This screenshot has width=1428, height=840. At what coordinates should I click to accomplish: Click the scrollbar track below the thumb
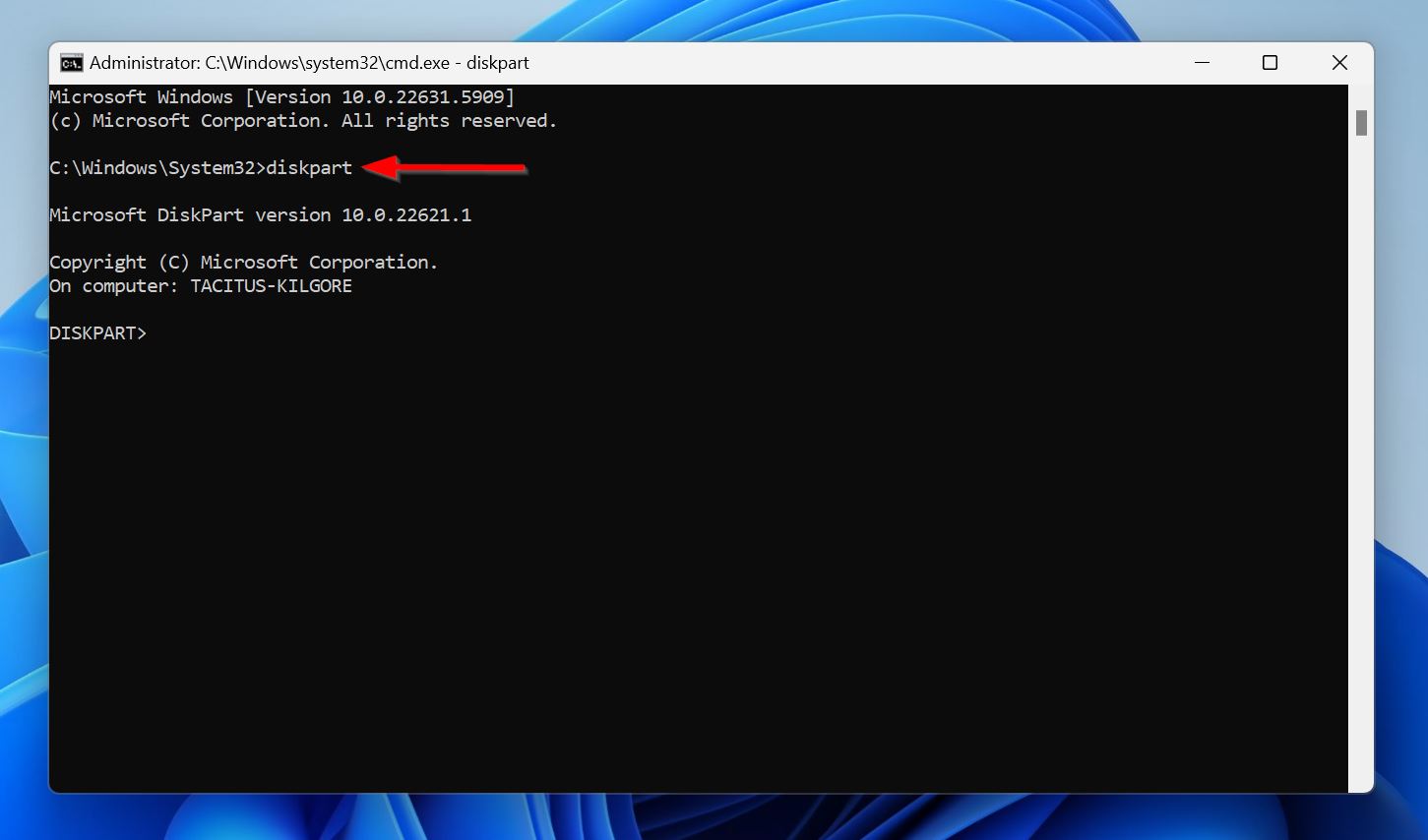pyautogui.click(x=1362, y=443)
